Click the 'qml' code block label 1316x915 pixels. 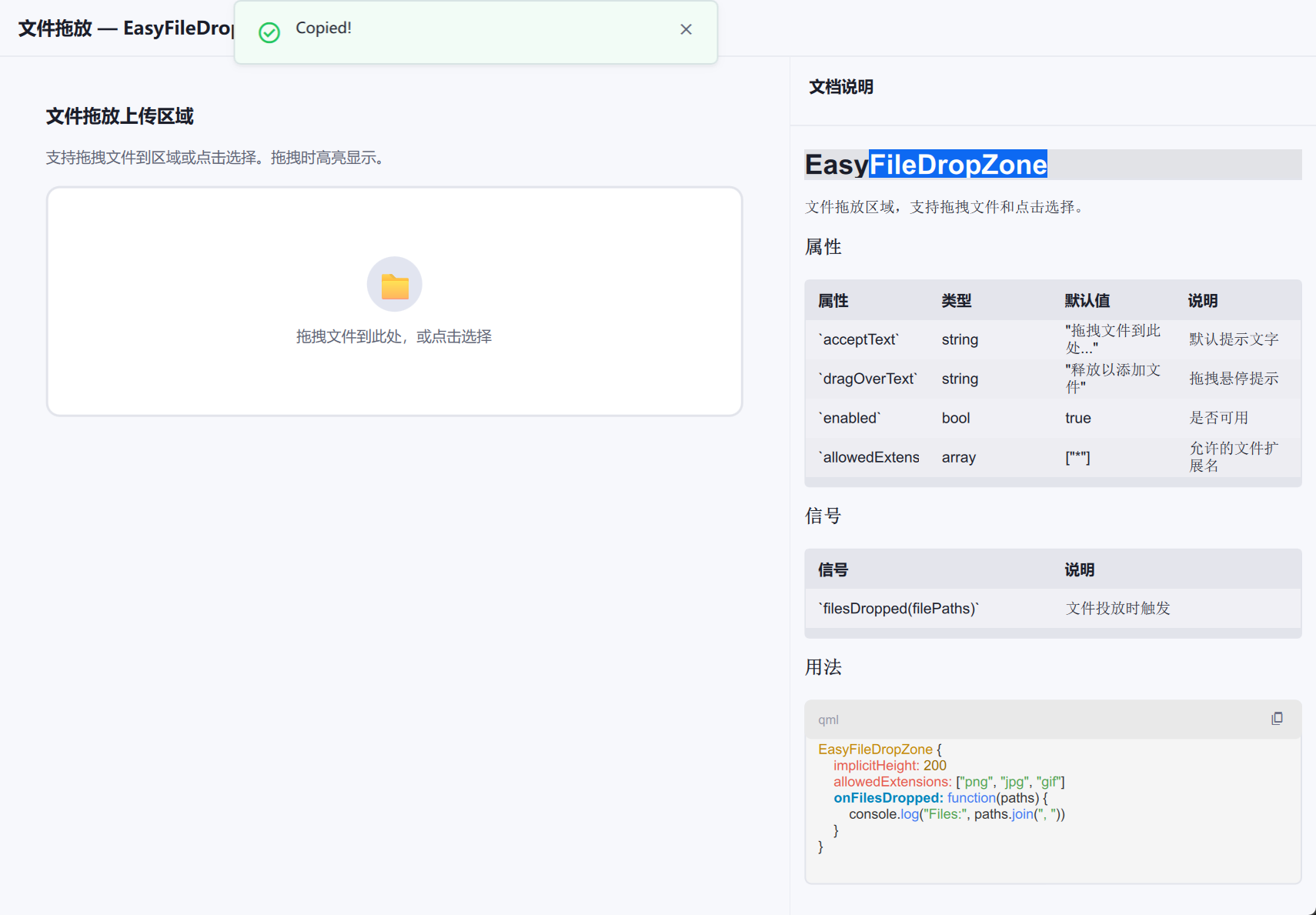pyautogui.click(x=828, y=720)
